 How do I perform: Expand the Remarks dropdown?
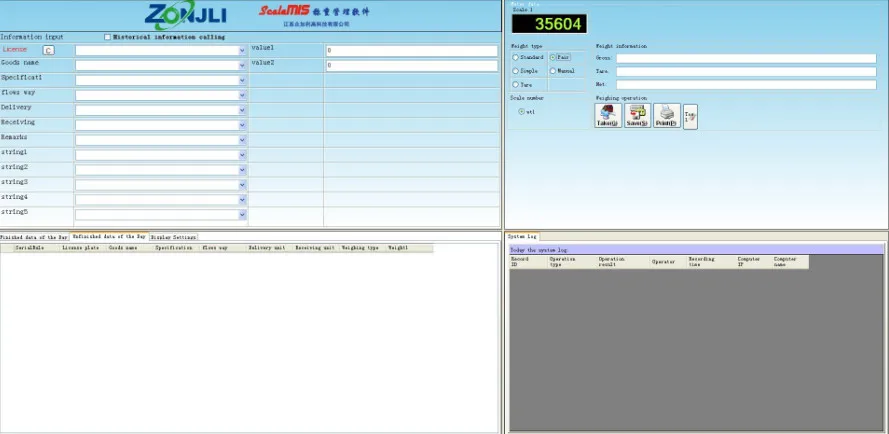click(x=241, y=140)
